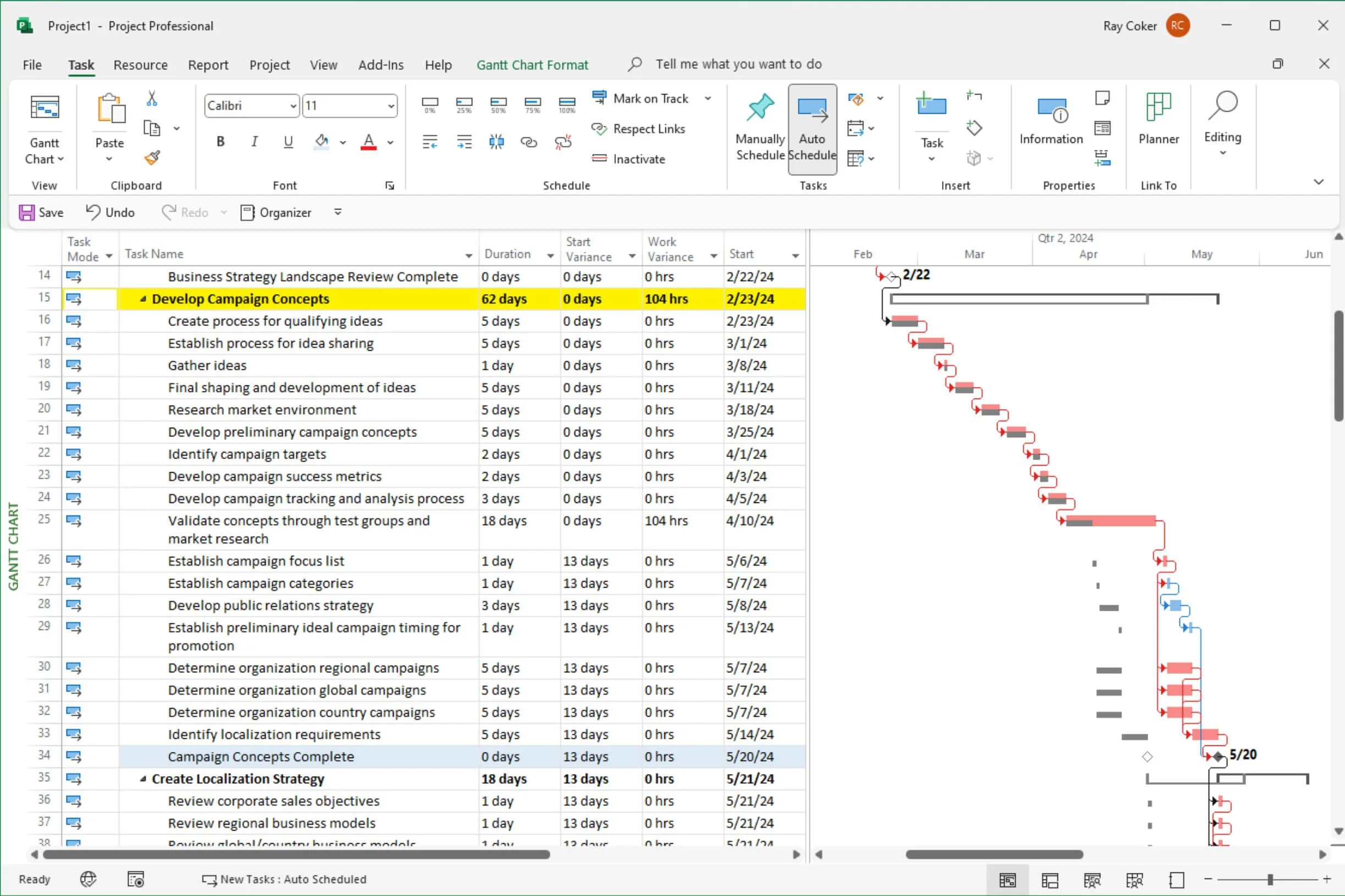Screen dimensions: 1345x896
Task: Open the Resource ribbon tab
Action: pos(141,64)
